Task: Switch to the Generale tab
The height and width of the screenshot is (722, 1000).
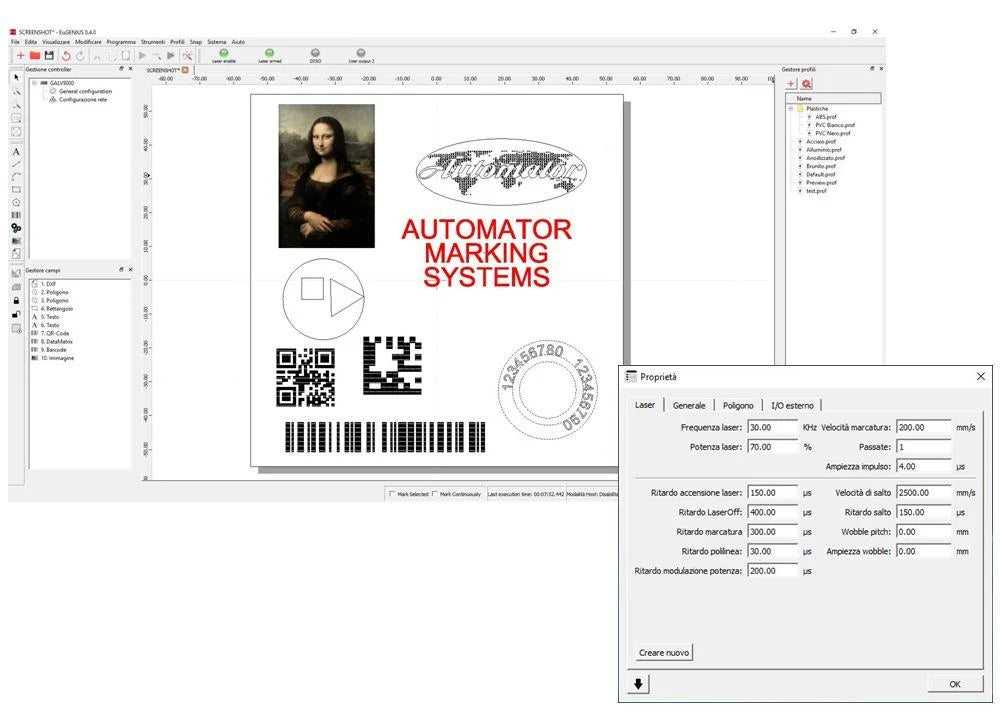Action: click(x=689, y=405)
